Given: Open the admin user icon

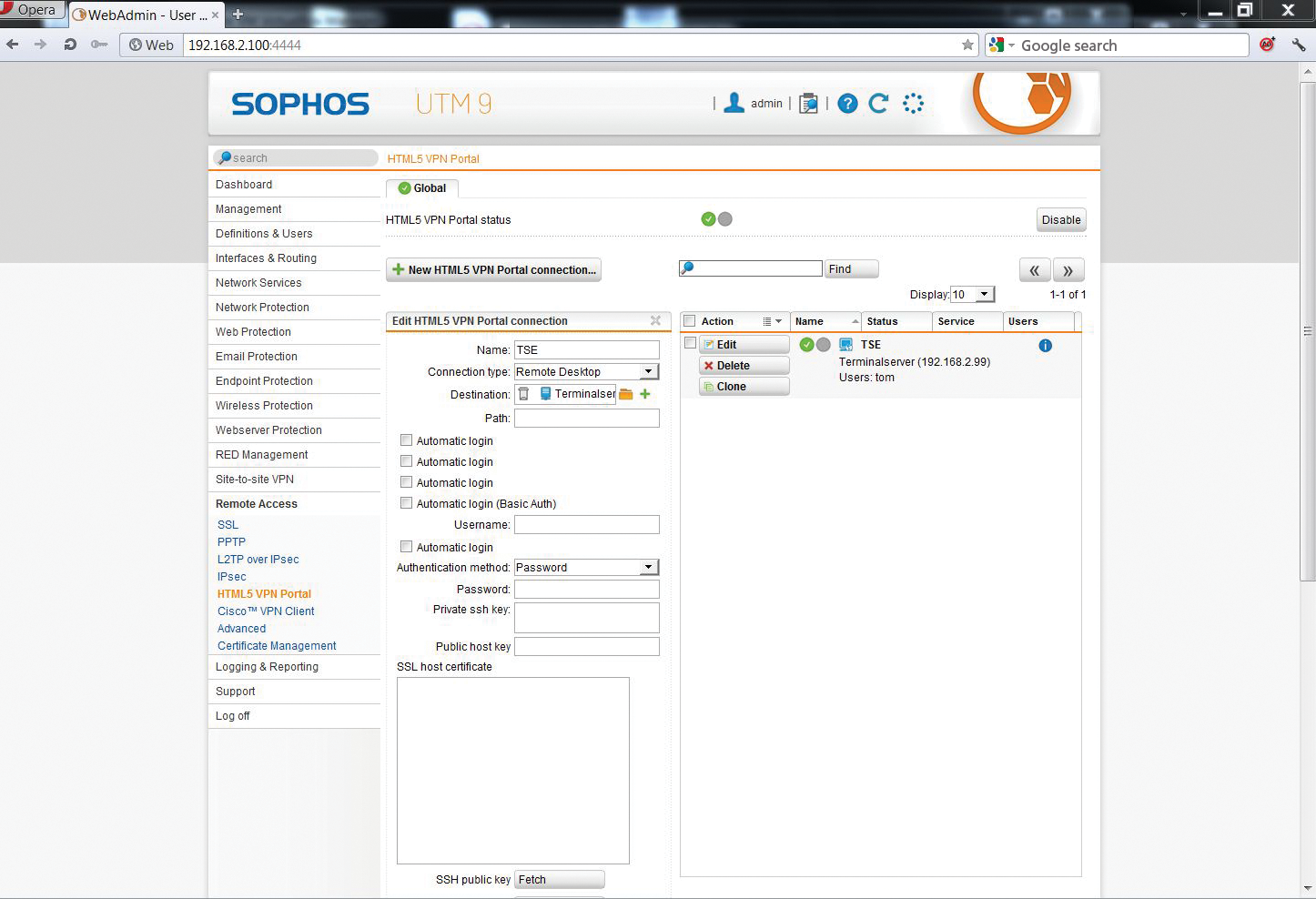Looking at the screenshot, I should coord(734,103).
